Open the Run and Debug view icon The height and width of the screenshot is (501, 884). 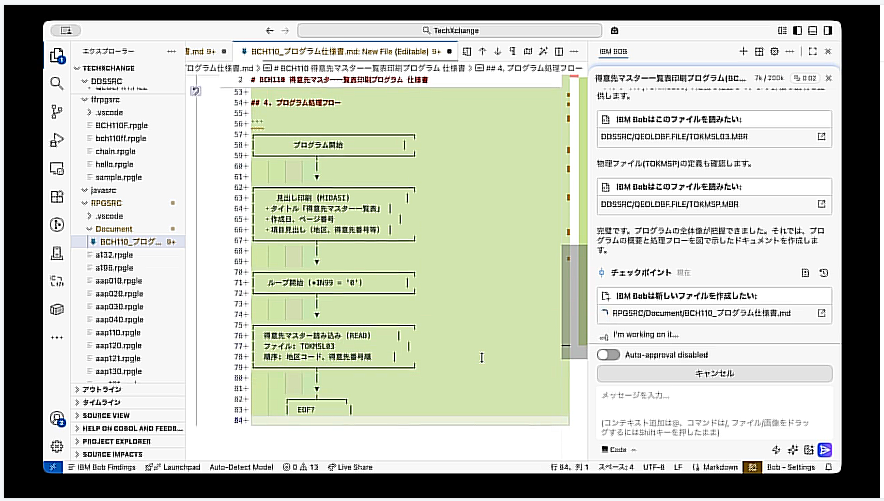tap(57, 140)
